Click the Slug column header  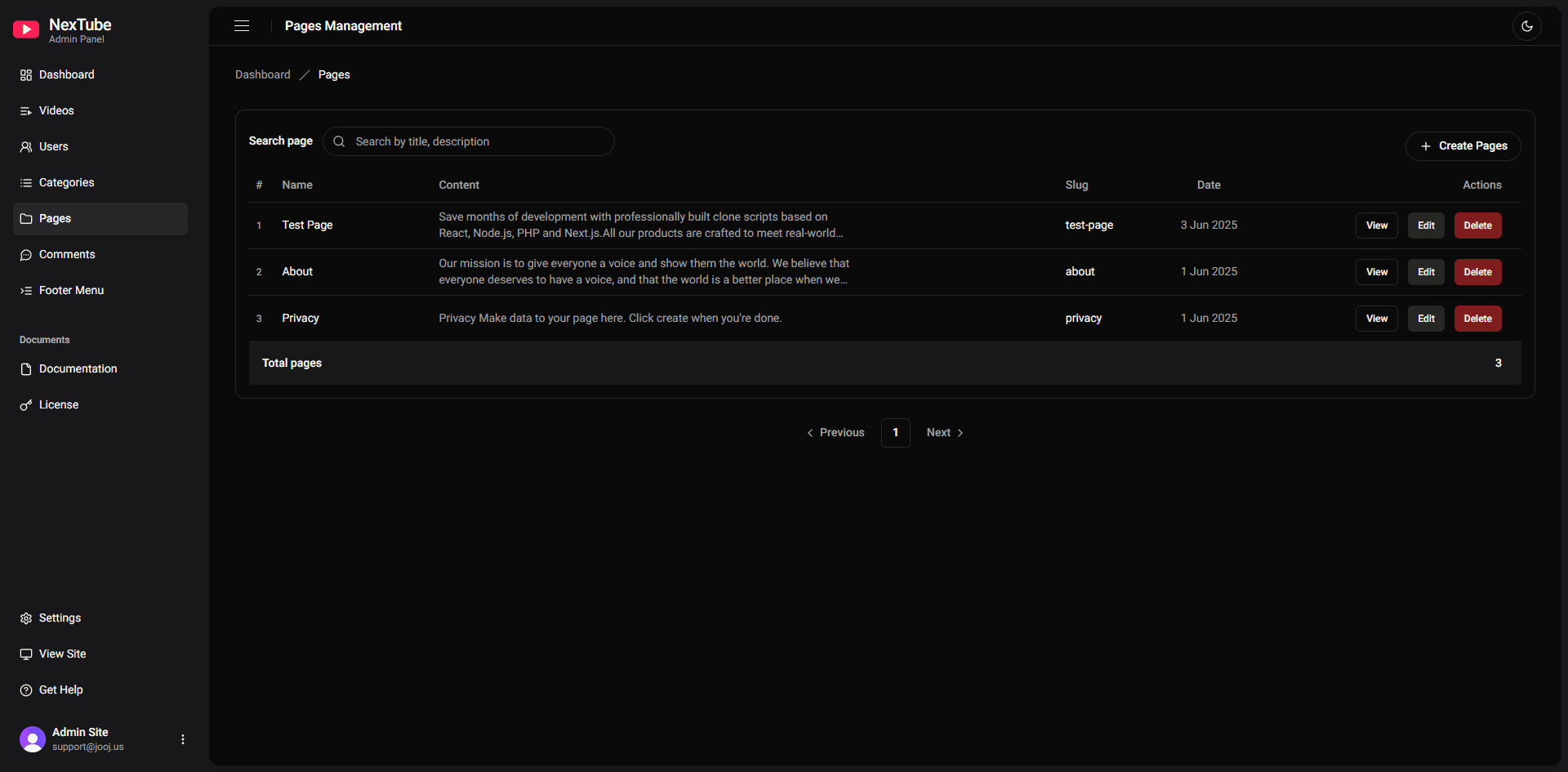click(x=1076, y=185)
